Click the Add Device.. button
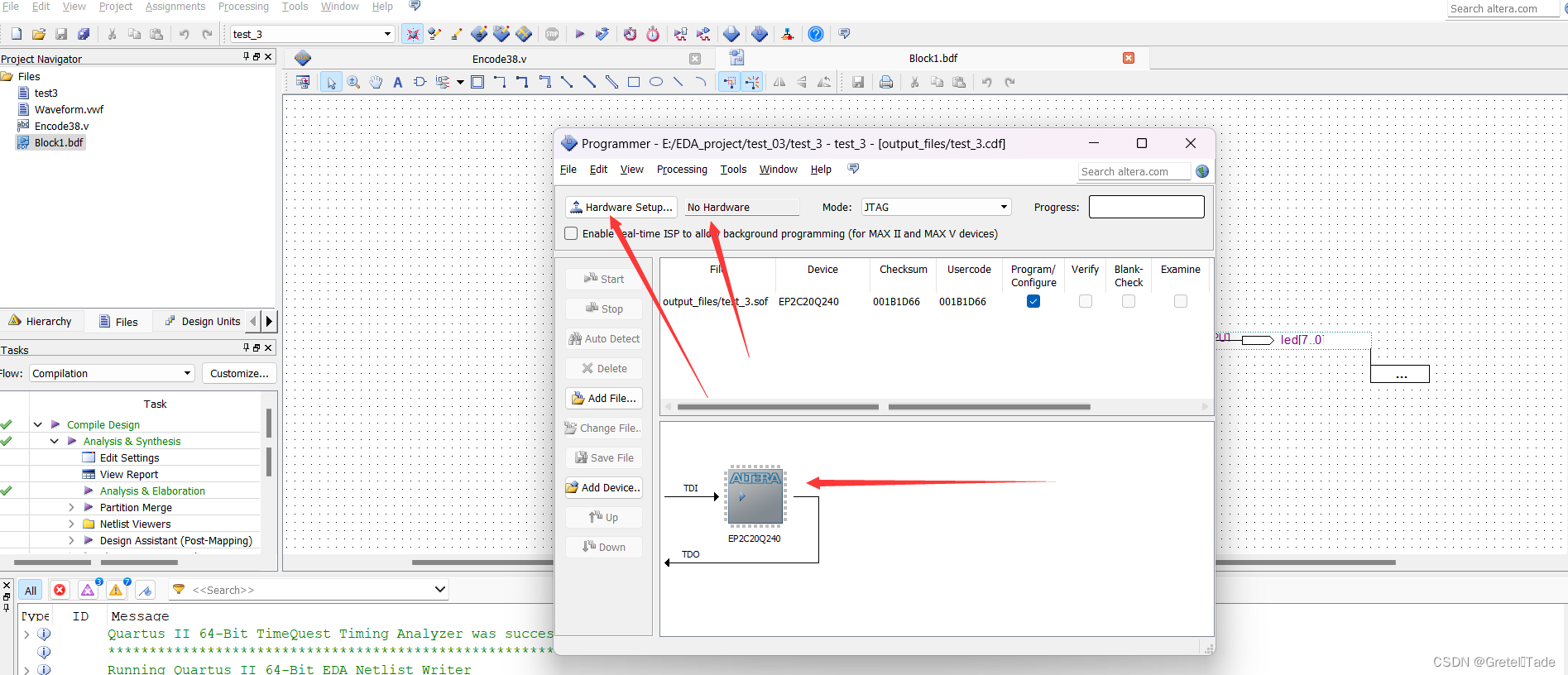This screenshot has height=675, width=1568. (604, 487)
